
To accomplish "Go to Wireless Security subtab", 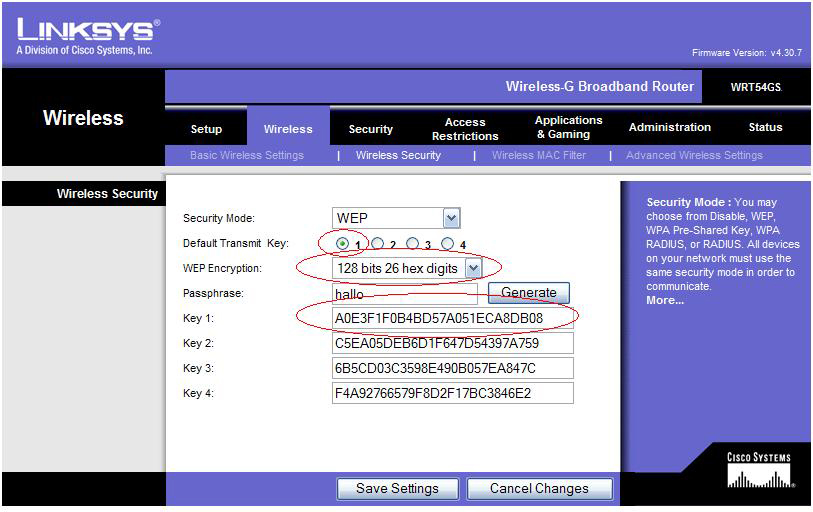I will pyautogui.click(x=398, y=155).
